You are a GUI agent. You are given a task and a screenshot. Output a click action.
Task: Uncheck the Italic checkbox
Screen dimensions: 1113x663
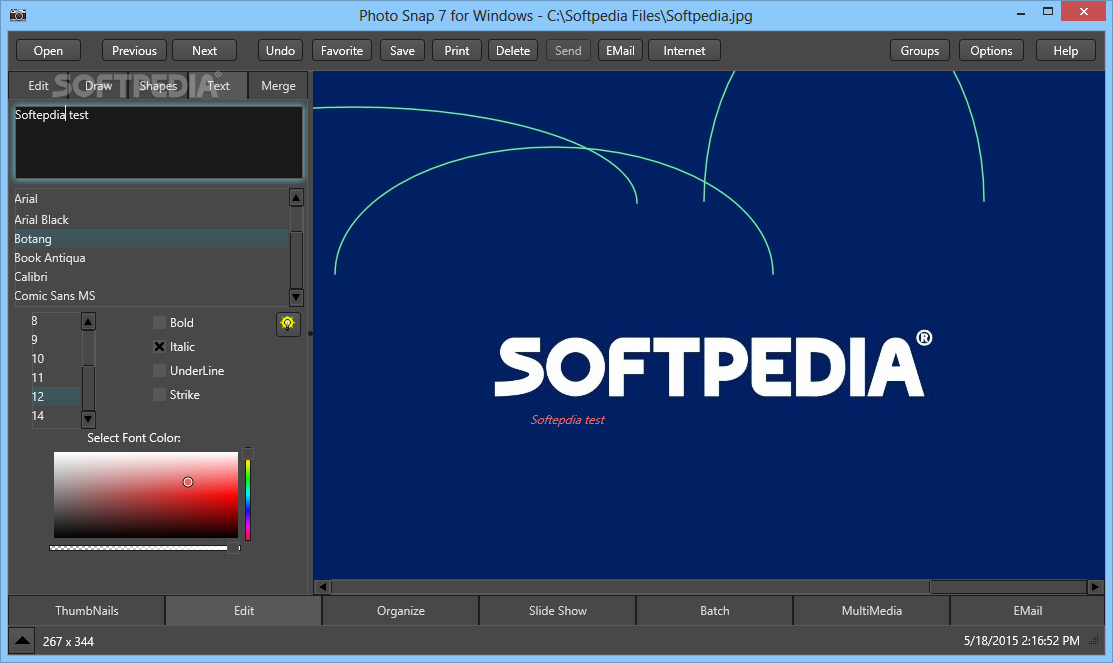pyautogui.click(x=159, y=346)
